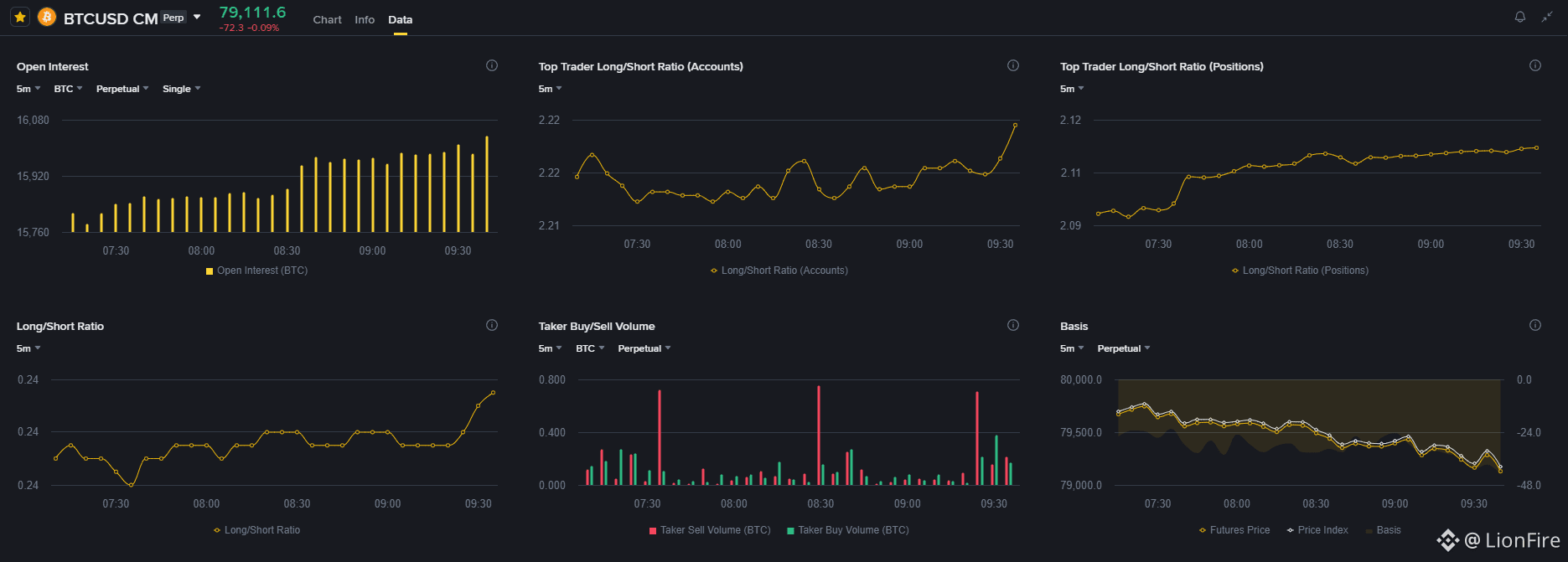Open info icon for Top Trader Accounts chart
The image size is (1568, 562).
tap(1013, 65)
